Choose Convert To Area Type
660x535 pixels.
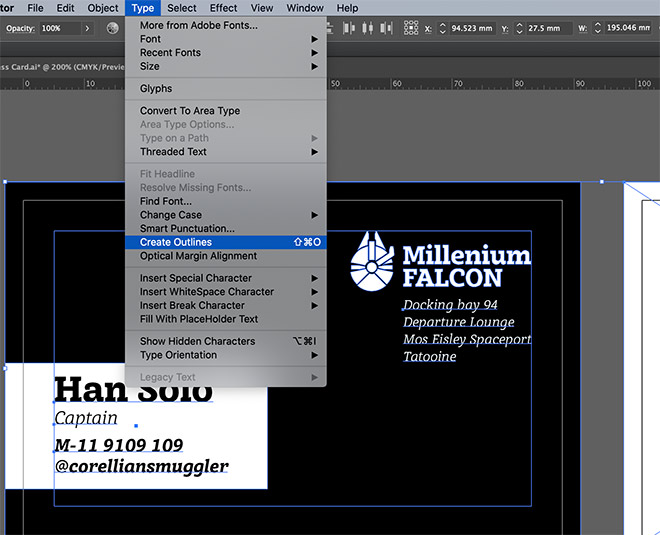coord(226,111)
